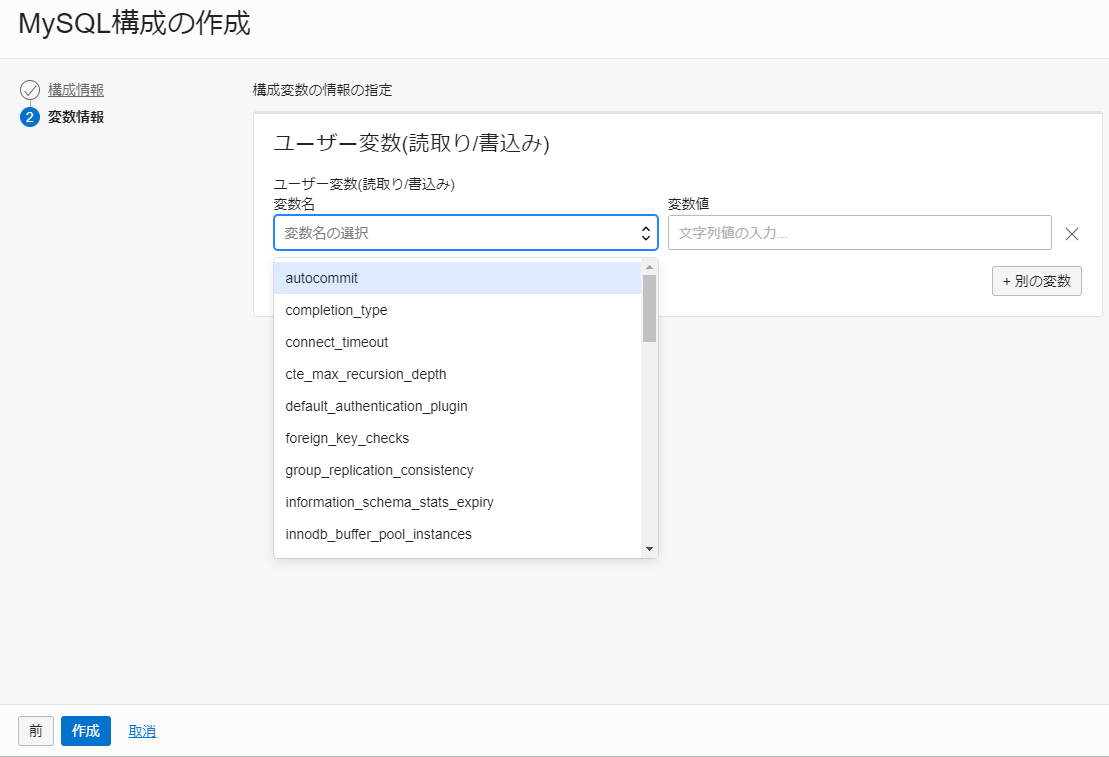Image resolution: width=1109 pixels, height=757 pixels.
Task: Select autocommit from variable list
Action: point(457,278)
